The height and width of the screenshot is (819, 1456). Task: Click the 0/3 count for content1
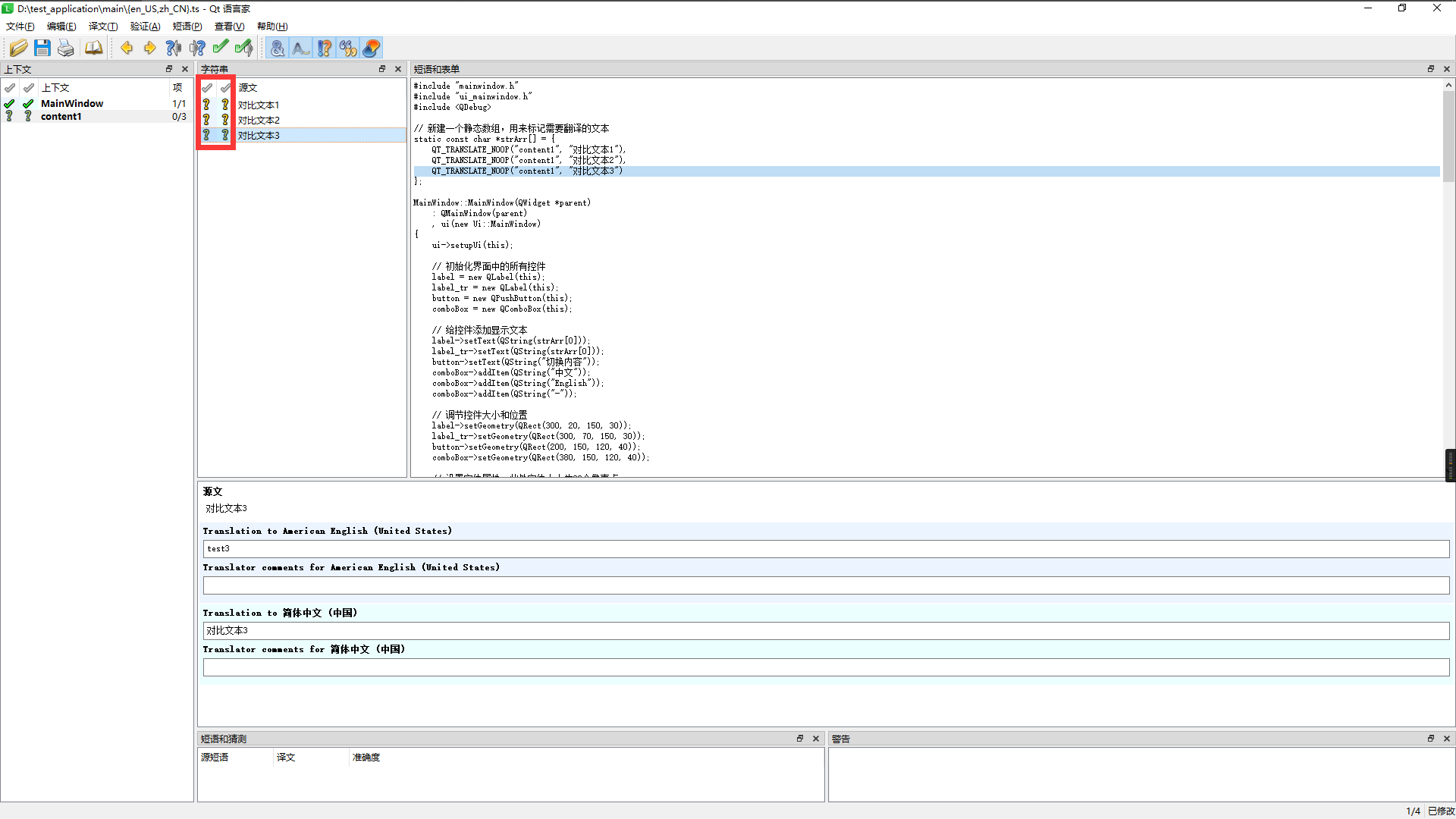(179, 117)
